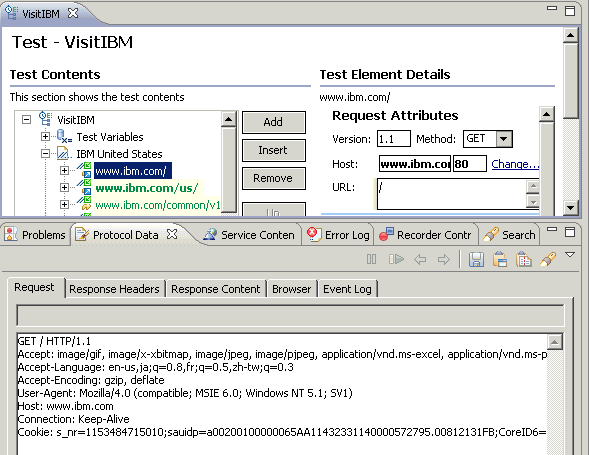The image size is (589, 455).
Task: Expand the www.ibm.com/us/ request node
Action: (64, 187)
